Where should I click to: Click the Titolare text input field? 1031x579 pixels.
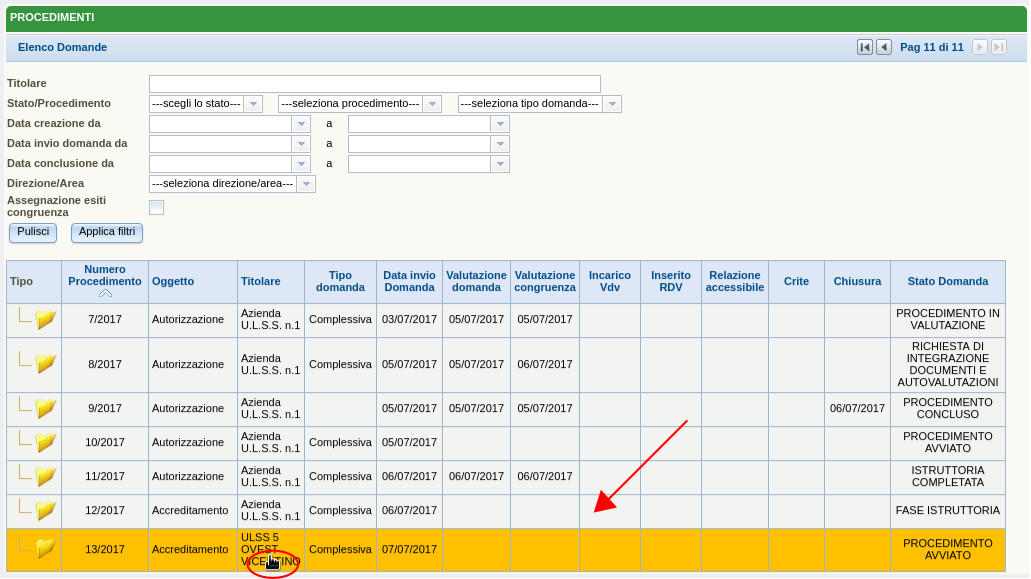point(374,84)
